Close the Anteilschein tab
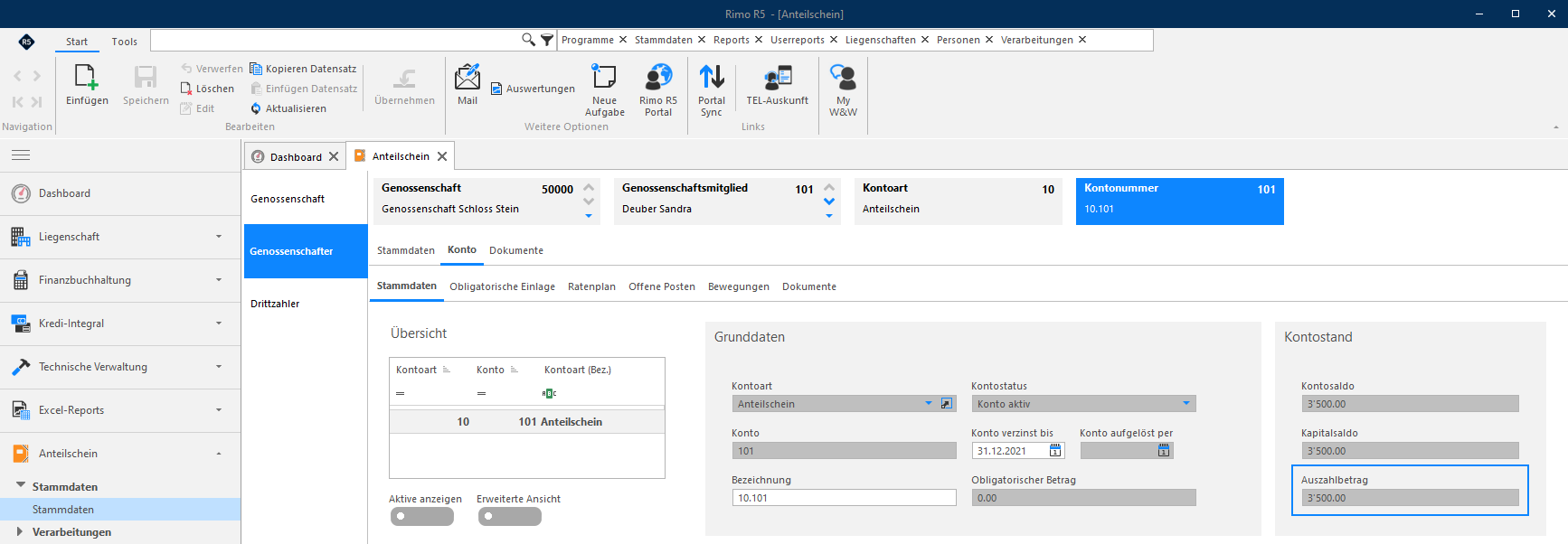The height and width of the screenshot is (544, 1568). [x=442, y=156]
